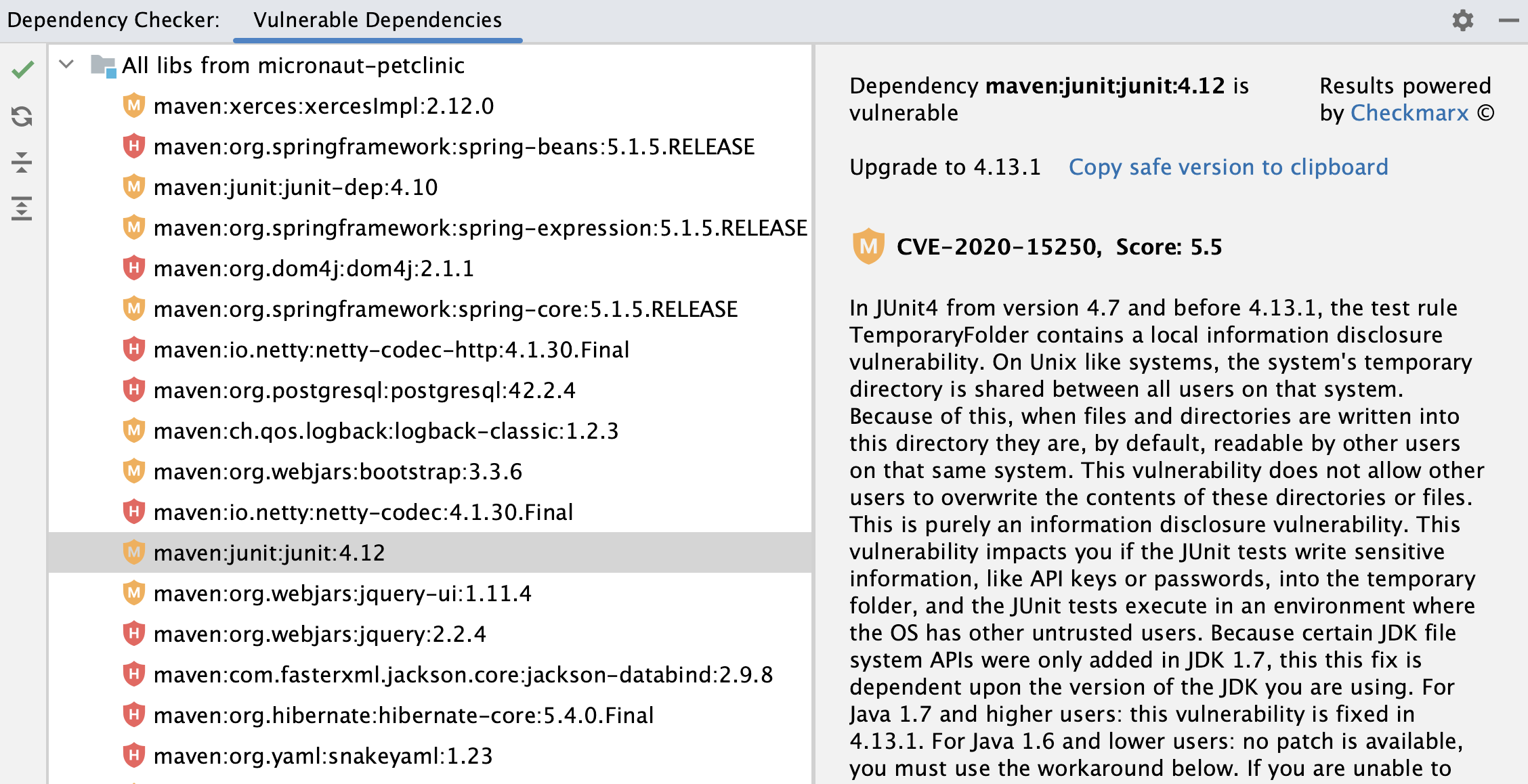This screenshot has height=784, width=1528.
Task: Click 'Copy safe version to clipboard' link
Action: (1228, 167)
